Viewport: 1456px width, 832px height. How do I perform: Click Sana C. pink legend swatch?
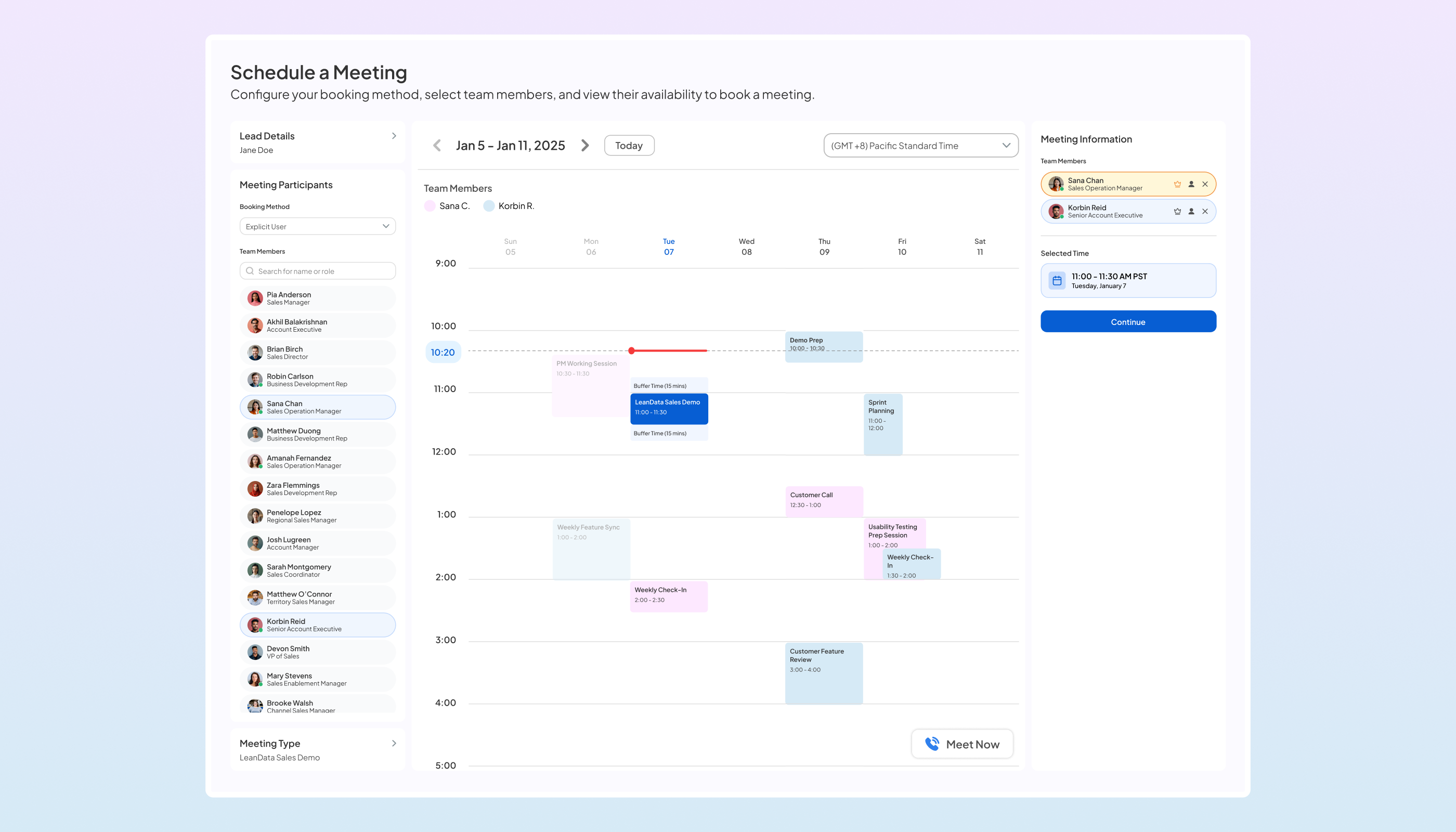click(430, 206)
